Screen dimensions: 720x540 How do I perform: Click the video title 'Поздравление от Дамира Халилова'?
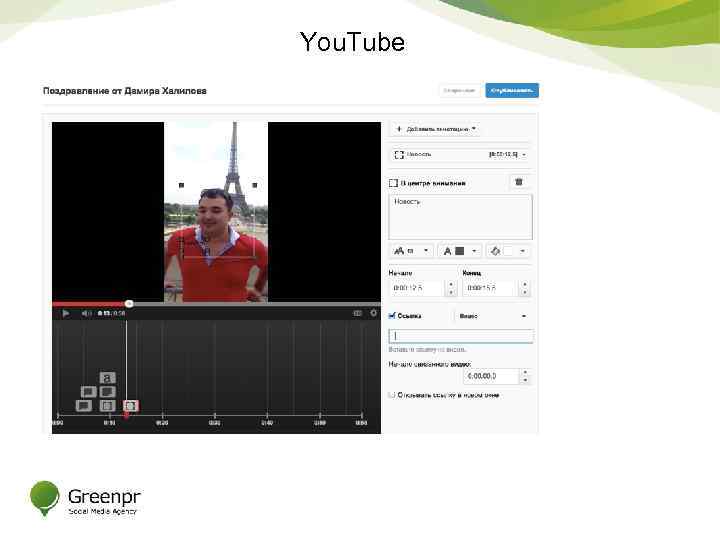tap(125, 91)
